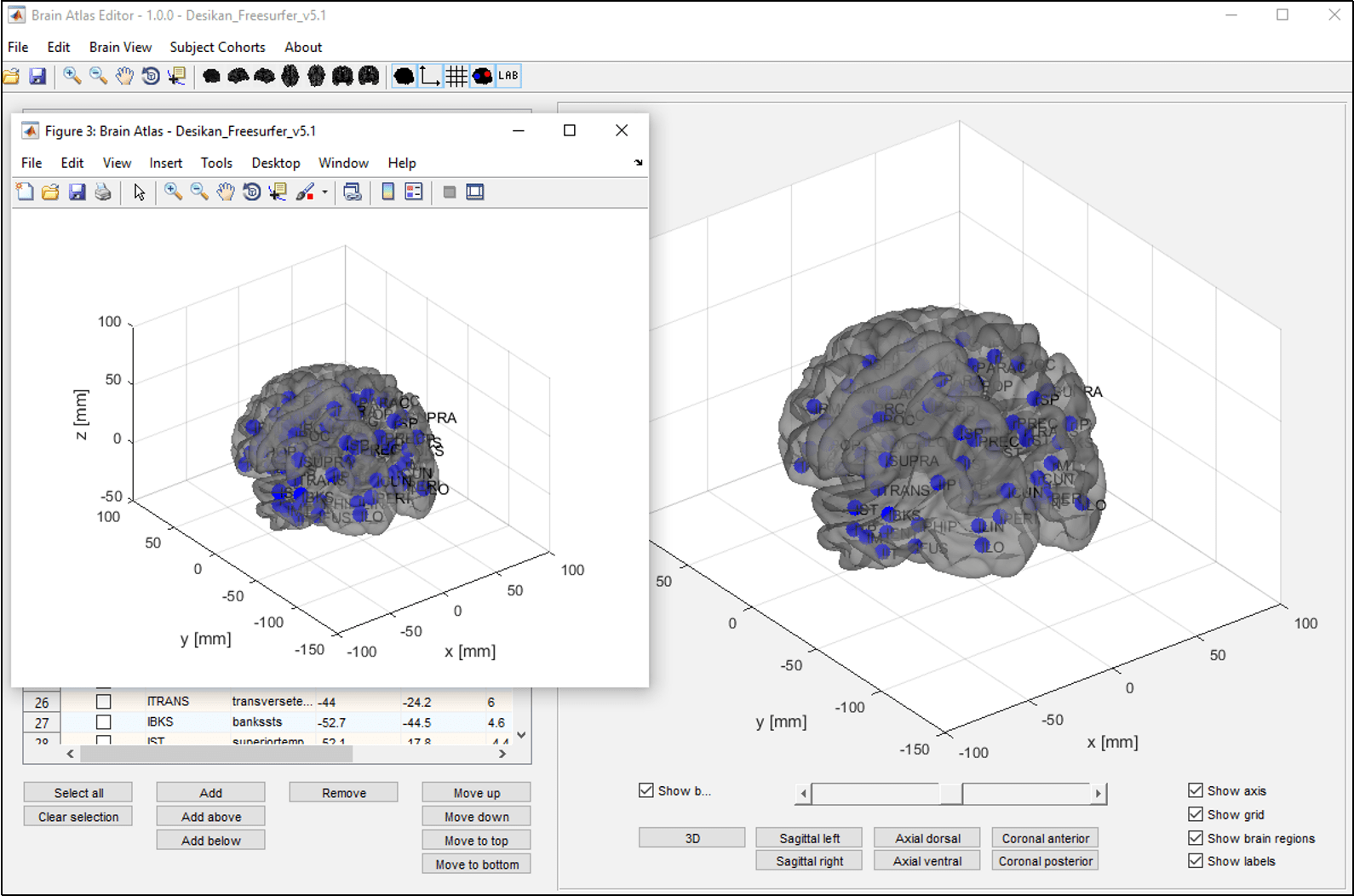Open the Help menu in Figure 3
This screenshot has width=1354, height=896.
coord(402,164)
